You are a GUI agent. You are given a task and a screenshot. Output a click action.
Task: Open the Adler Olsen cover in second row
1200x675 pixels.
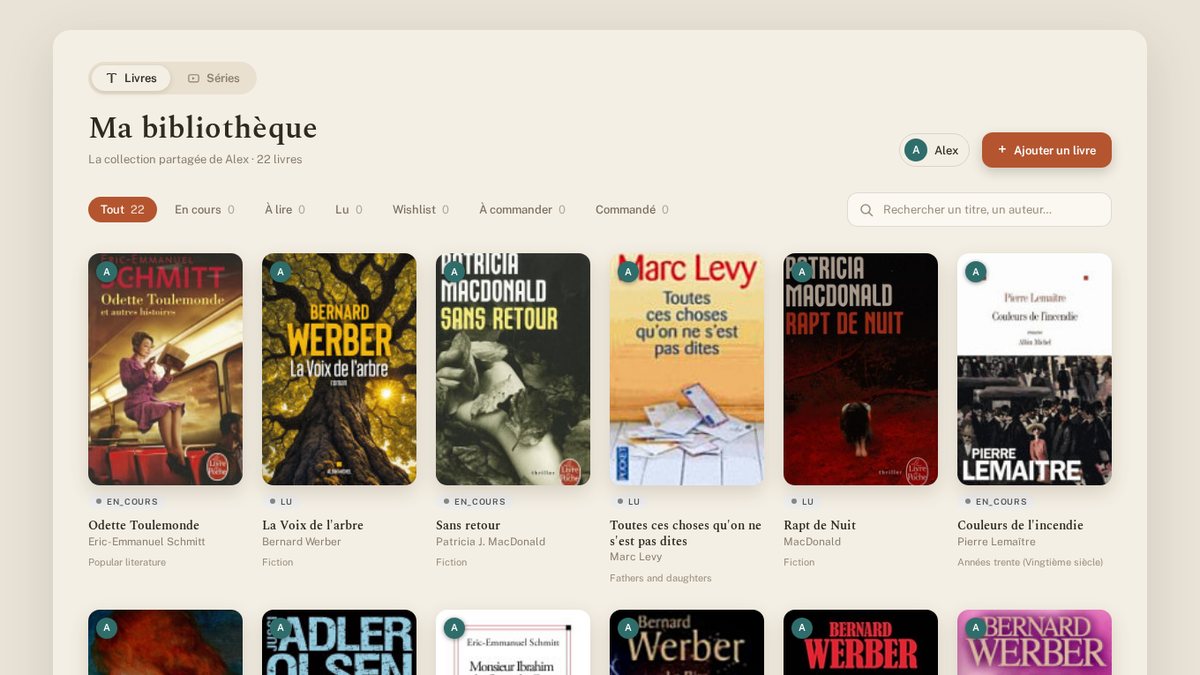[x=339, y=642]
